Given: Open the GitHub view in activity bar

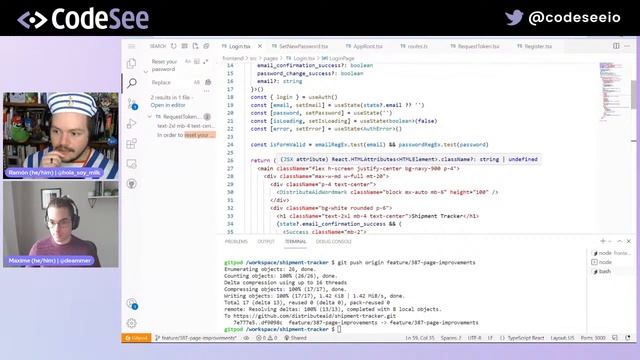Looking at the screenshot, I should (131, 184).
